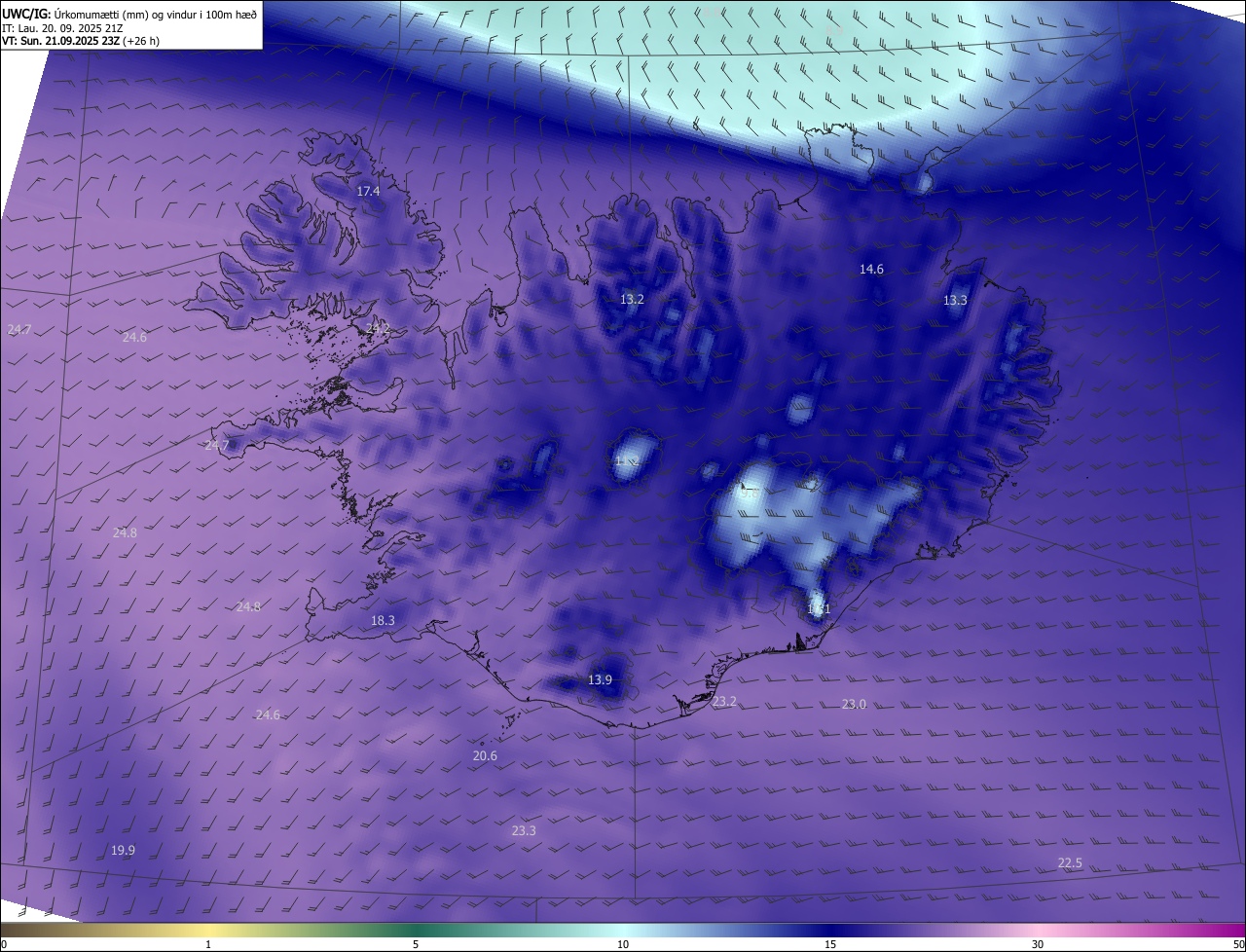Viewport: 1246px width, 952px height.
Task: Click the 19.9 value label at bottom left
Action: pyautogui.click(x=123, y=850)
